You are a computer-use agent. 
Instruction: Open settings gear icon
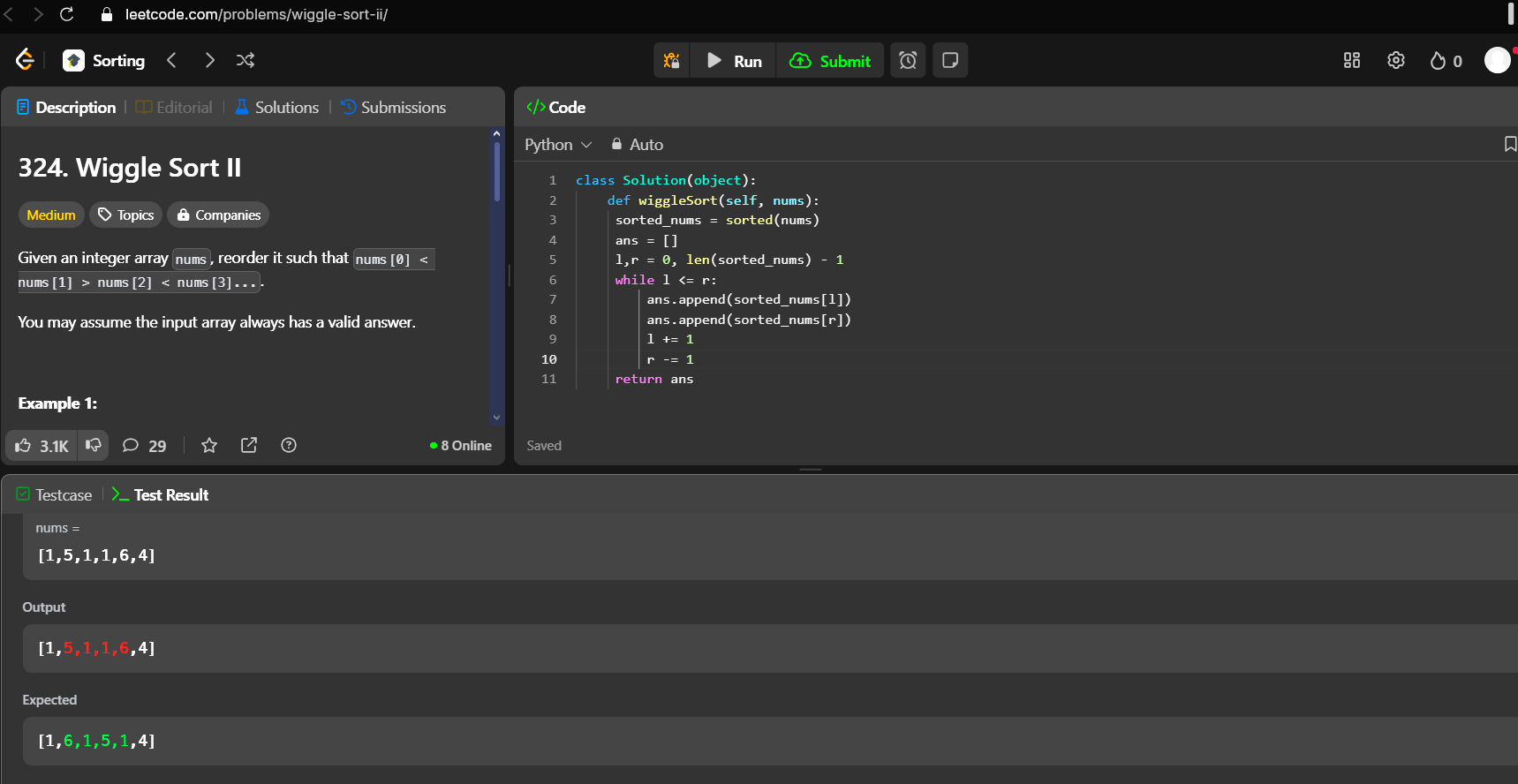(1396, 60)
